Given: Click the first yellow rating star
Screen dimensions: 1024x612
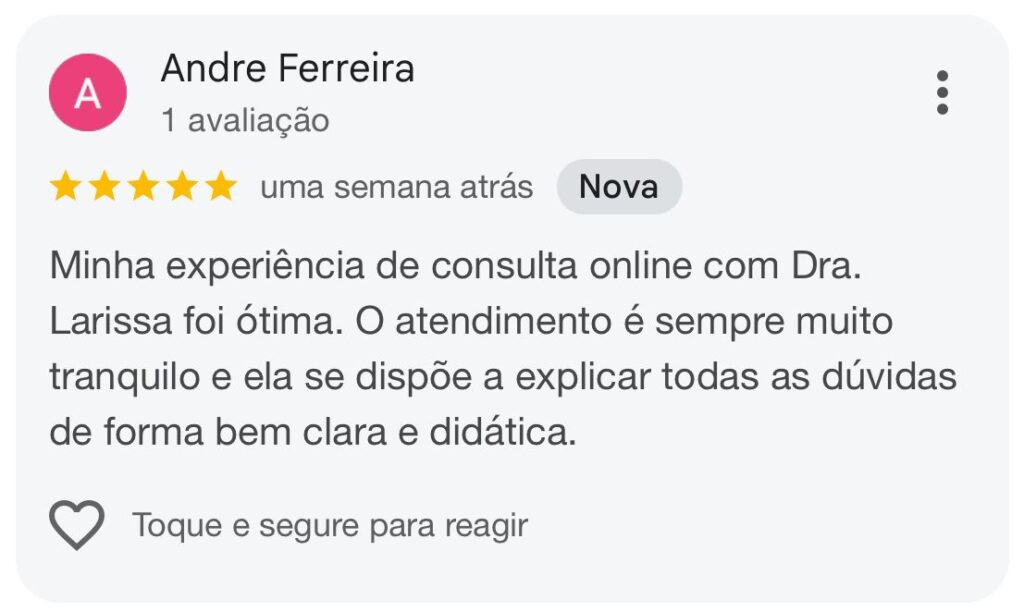Looking at the screenshot, I should point(66,187).
